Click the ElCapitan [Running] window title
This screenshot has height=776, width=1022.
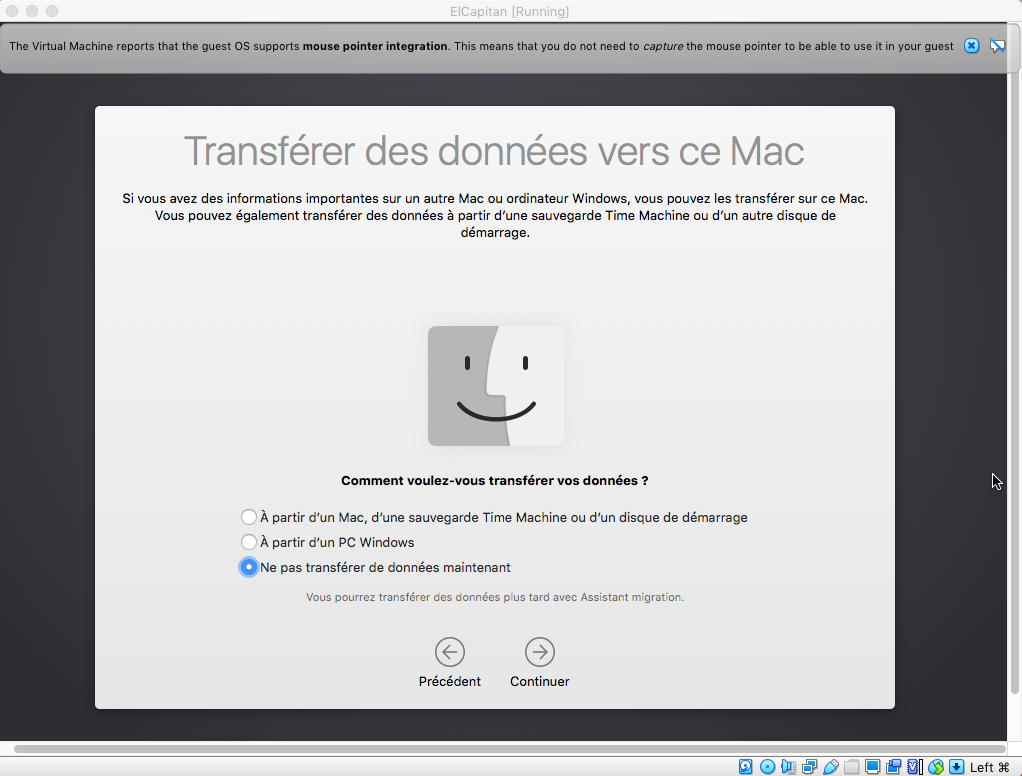[x=509, y=12]
